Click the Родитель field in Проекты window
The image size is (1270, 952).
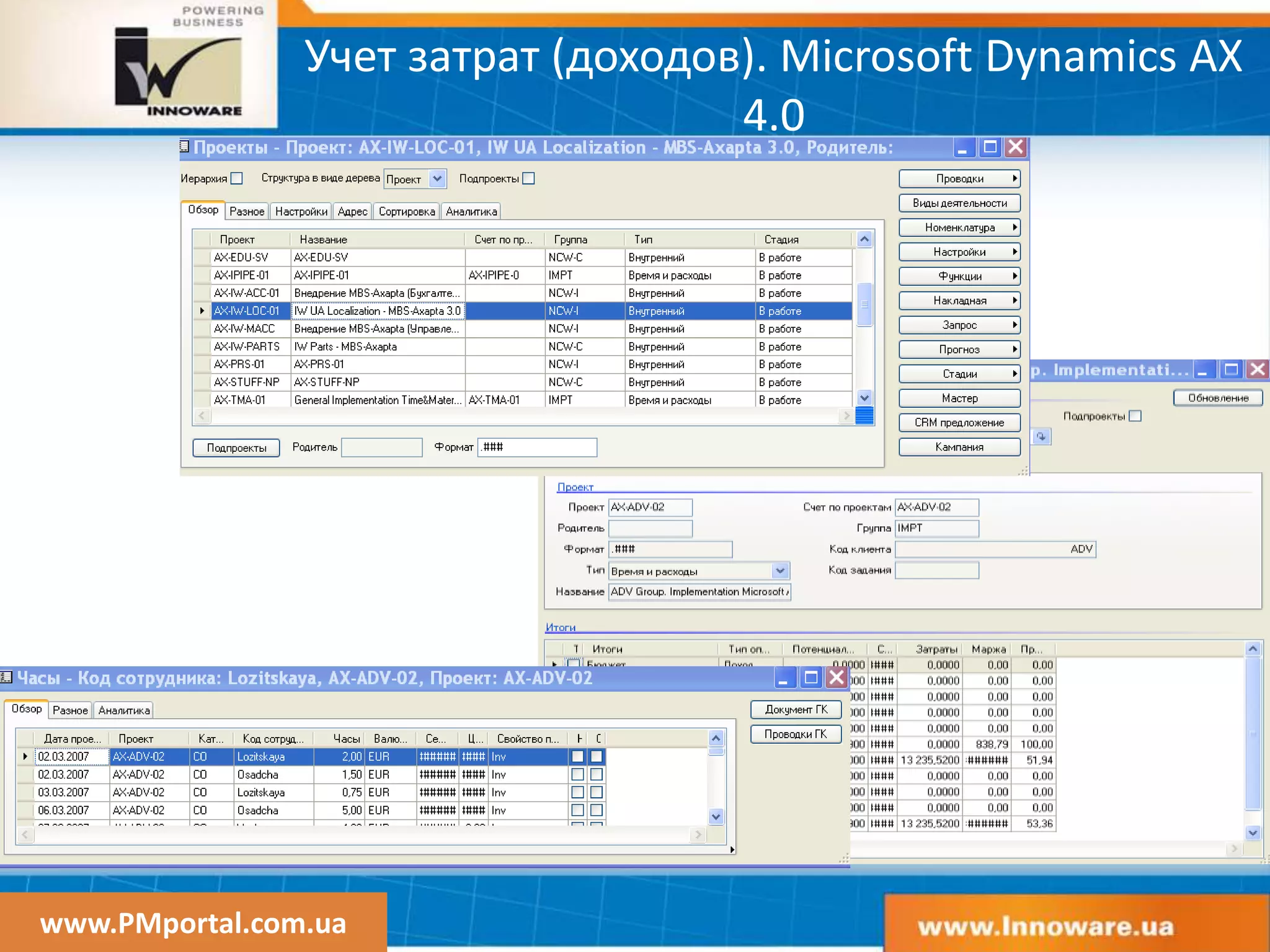point(382,447)
